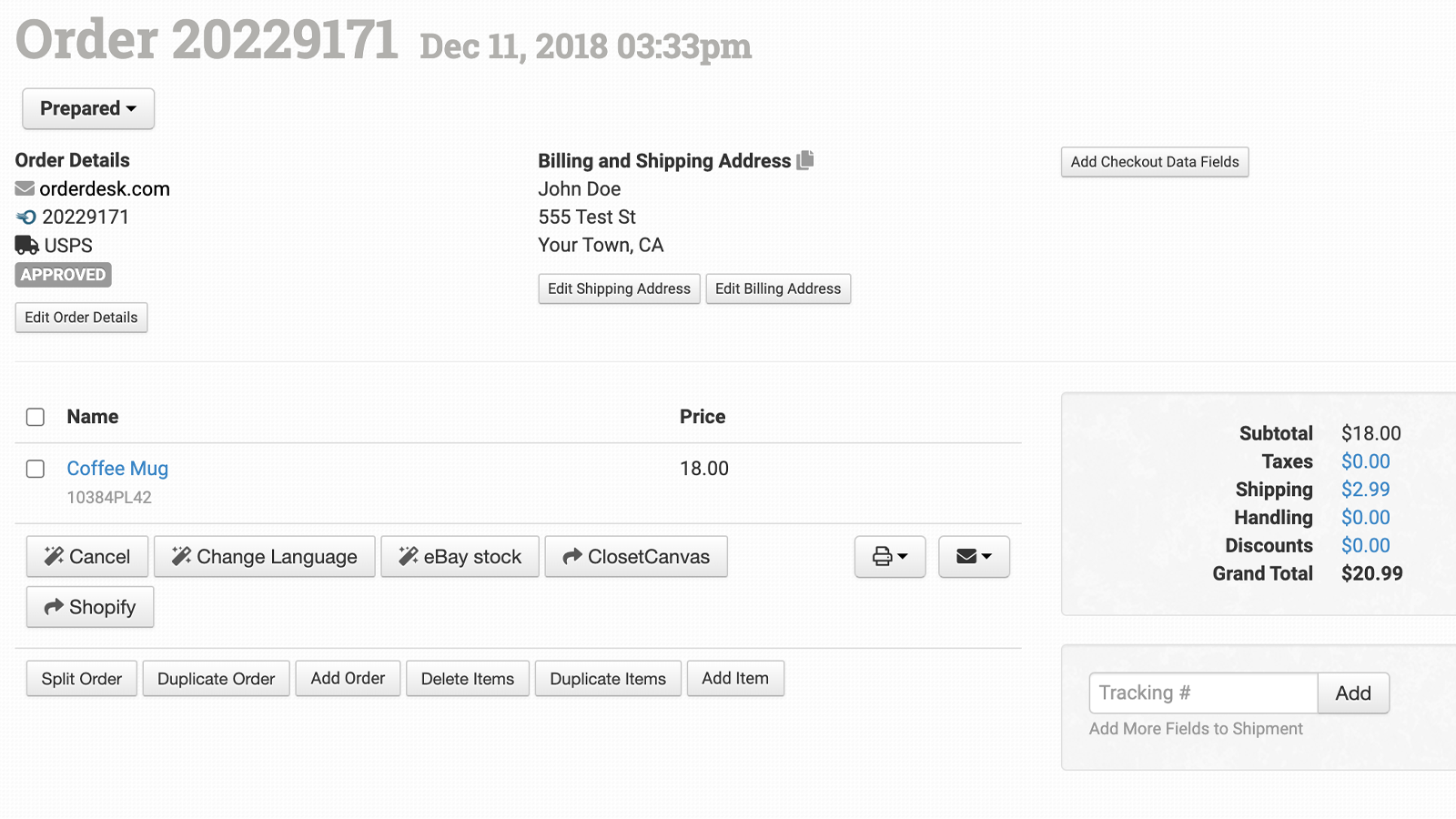Open the print dropdown menu
This screenshot has height=819, width=1456.
[889, 556]
